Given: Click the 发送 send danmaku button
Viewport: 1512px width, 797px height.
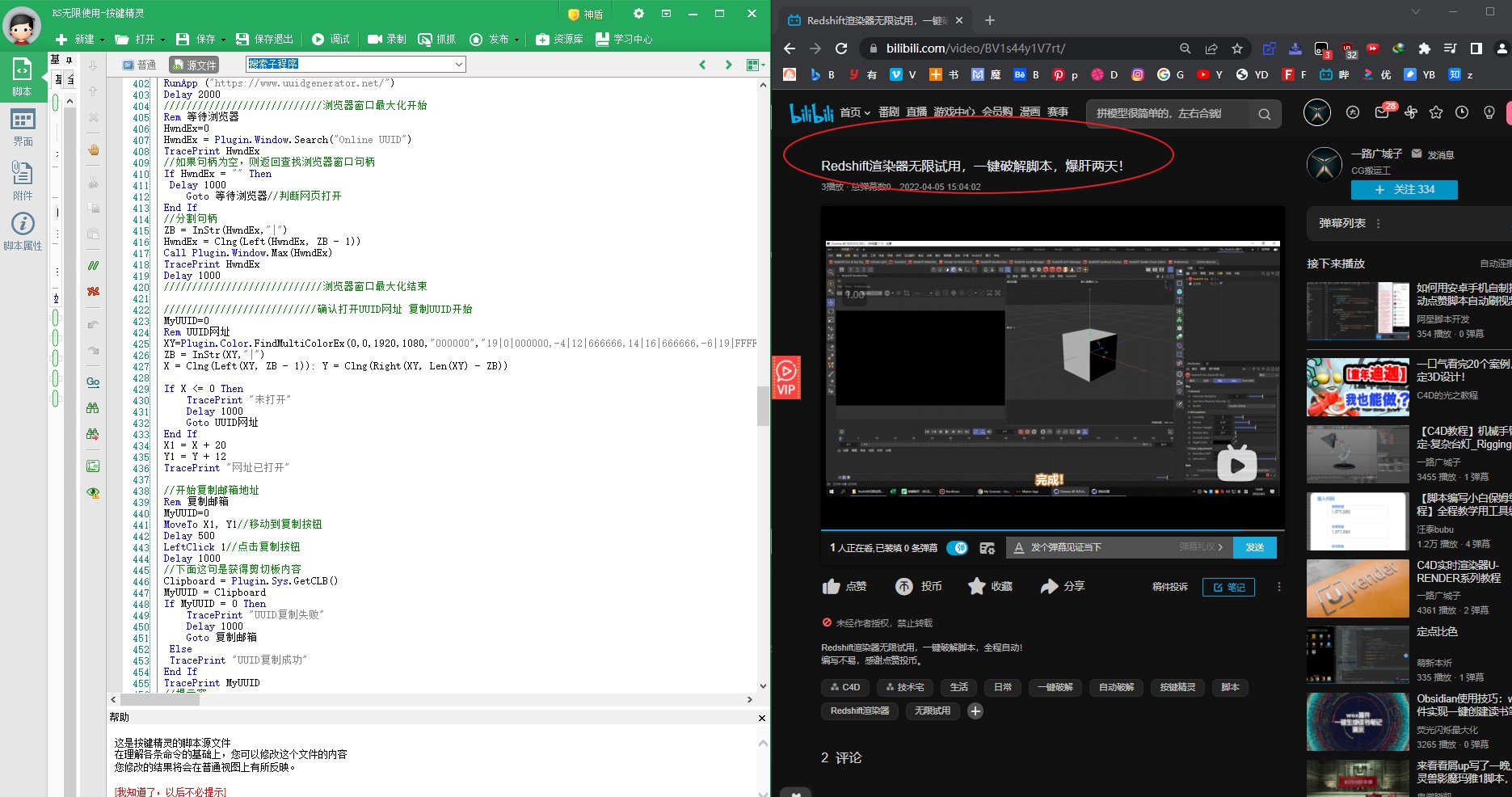Looking at the screenshot, I should click(1254, 548).
